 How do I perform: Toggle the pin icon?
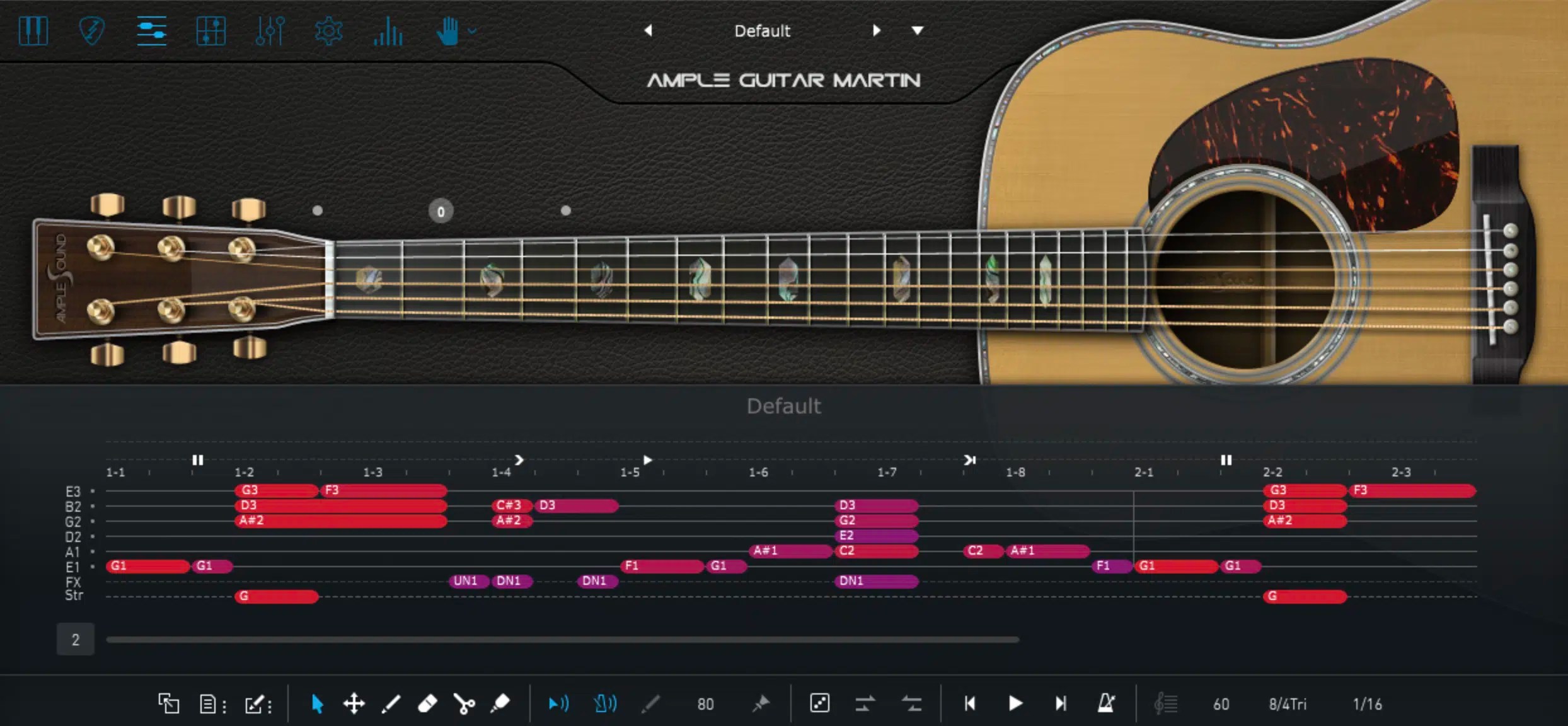[761, 703]
